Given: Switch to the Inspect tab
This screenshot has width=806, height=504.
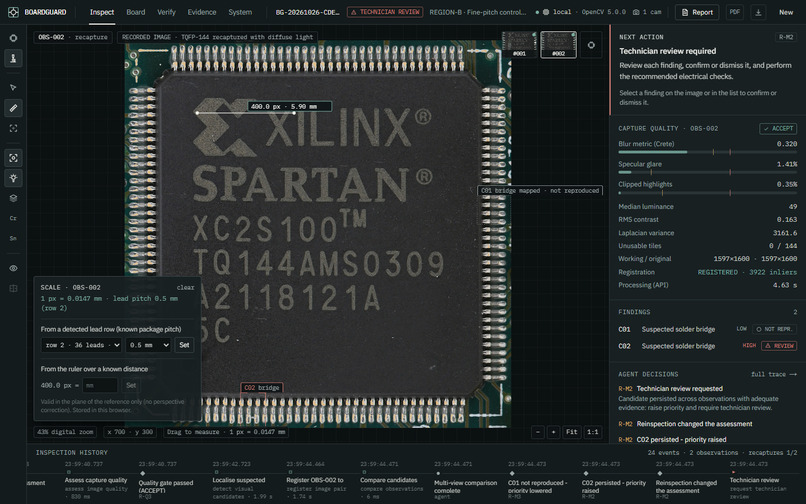Looking at the screenshot, I should (x=102, y=12).
